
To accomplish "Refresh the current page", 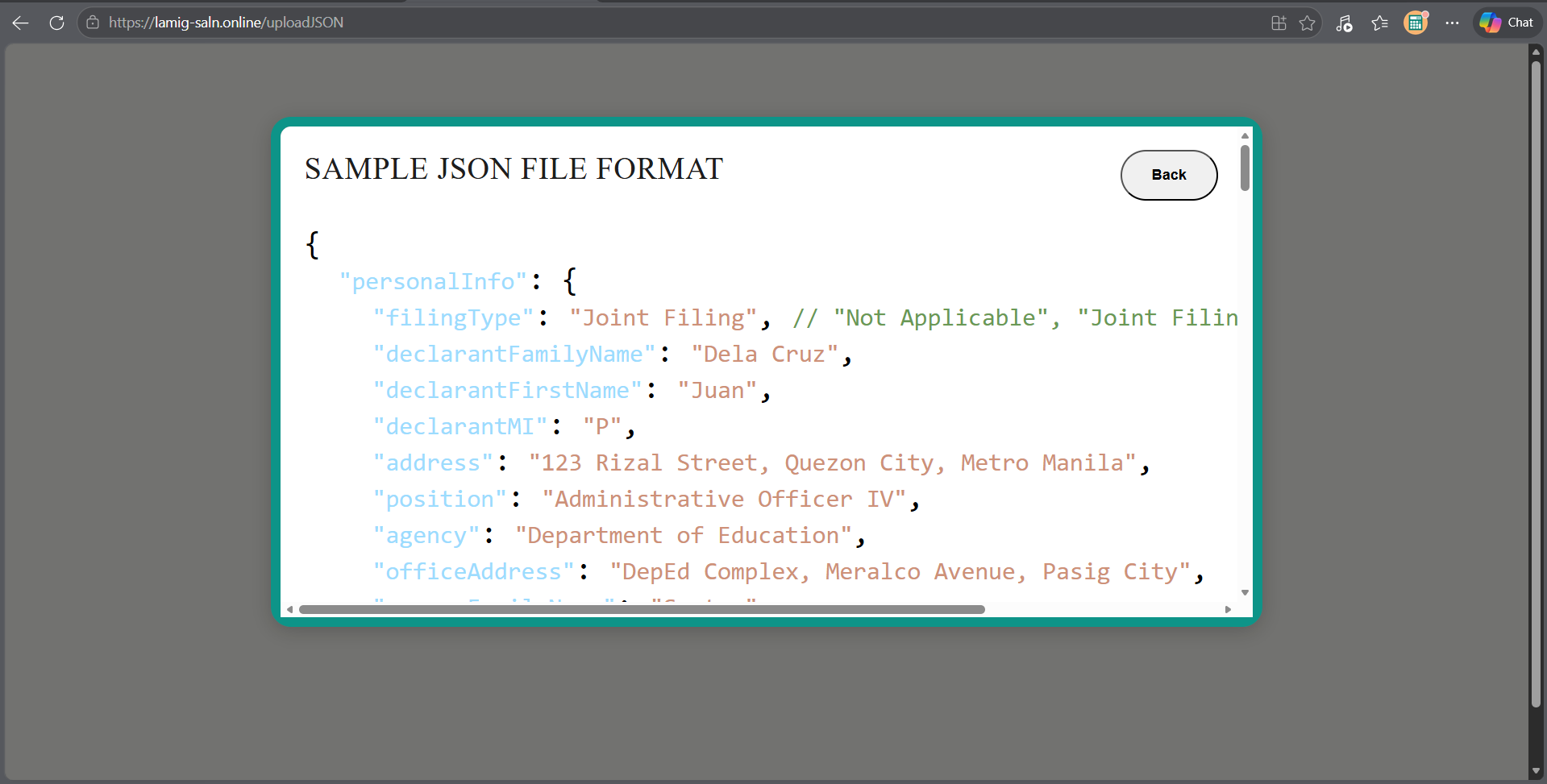I will click(x=56, y=23).
